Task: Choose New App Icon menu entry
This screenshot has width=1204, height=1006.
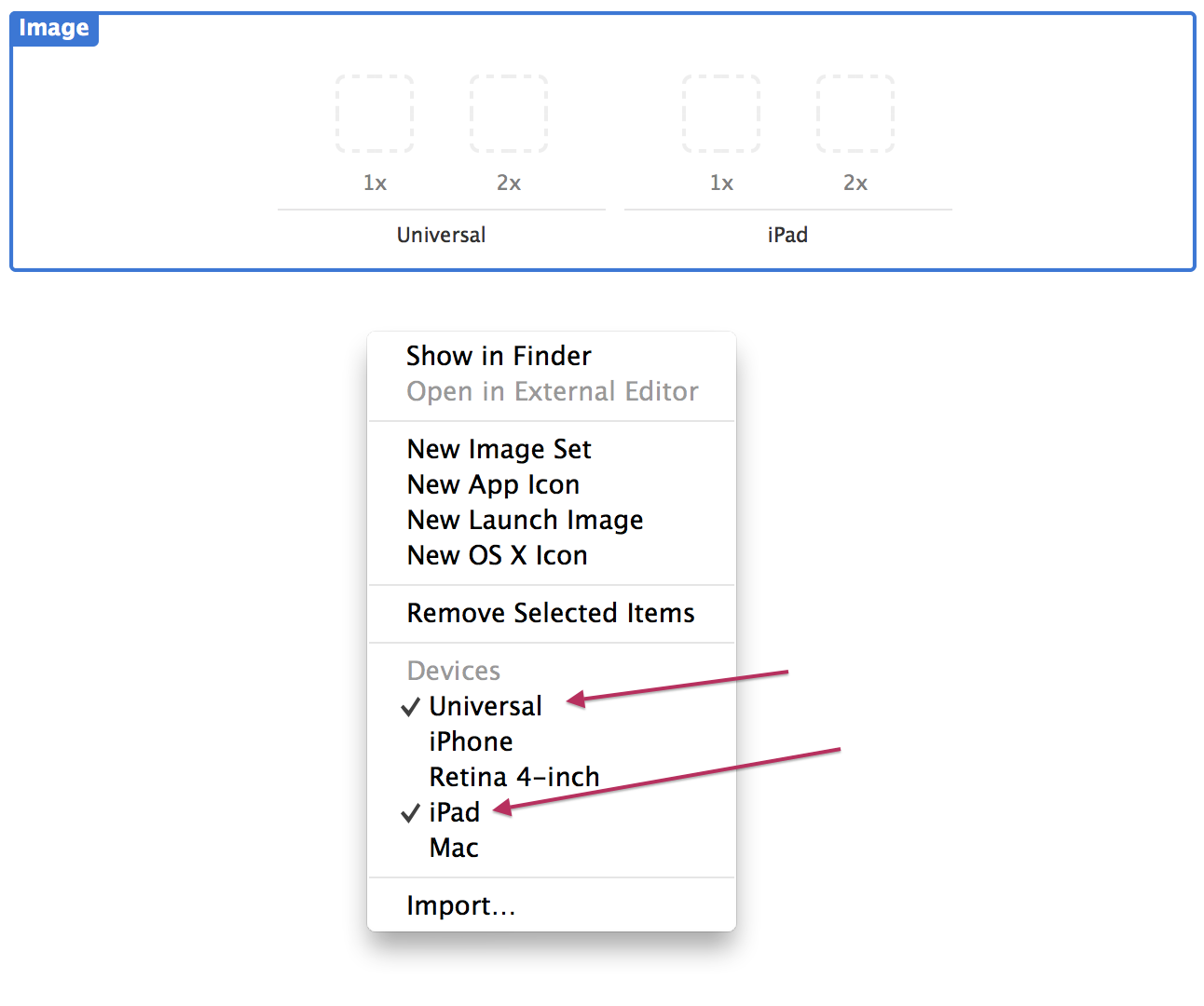Action: click(493, 484)
